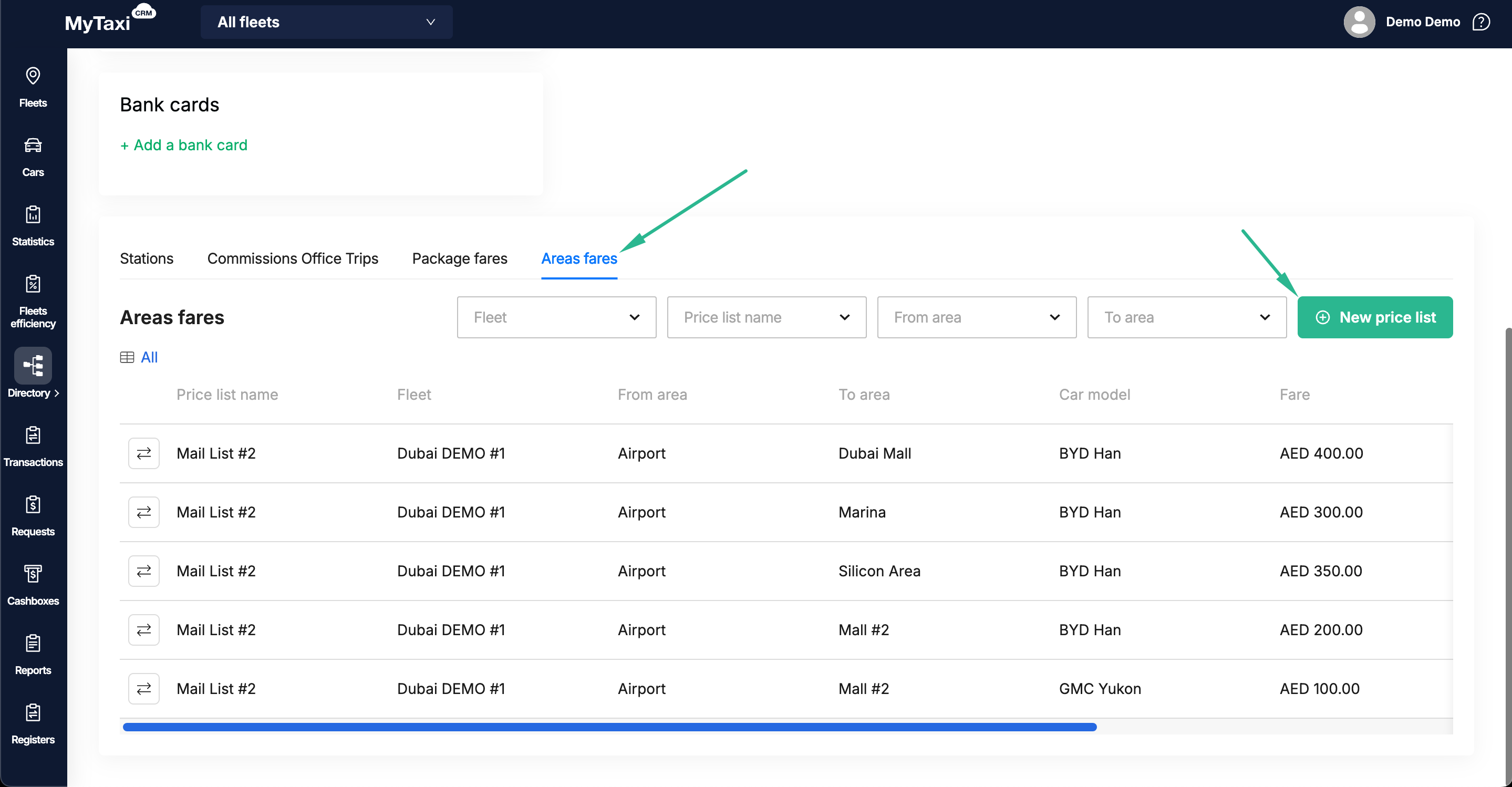Click the blue horizontal table scrollbar
Viewport: 1512px width, 787px height.
coord(609,727)
